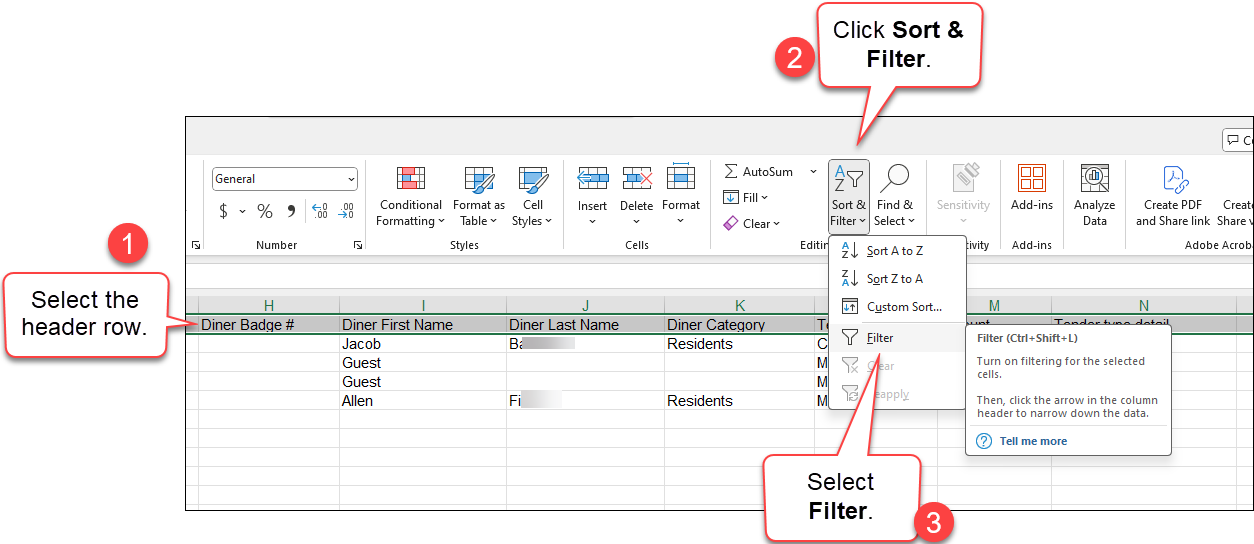Select column J header

point(586,306)
